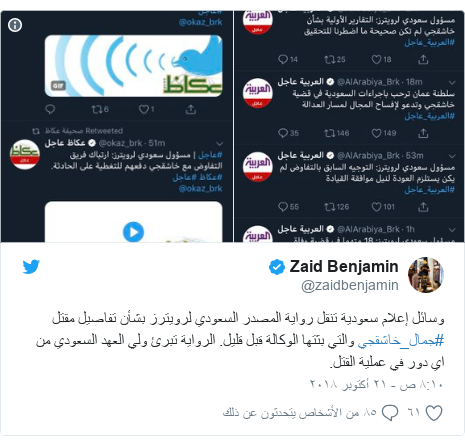Play the video with the blue play button
The height and width of the screenshot is (446, 465).
[x=133, y=232]
